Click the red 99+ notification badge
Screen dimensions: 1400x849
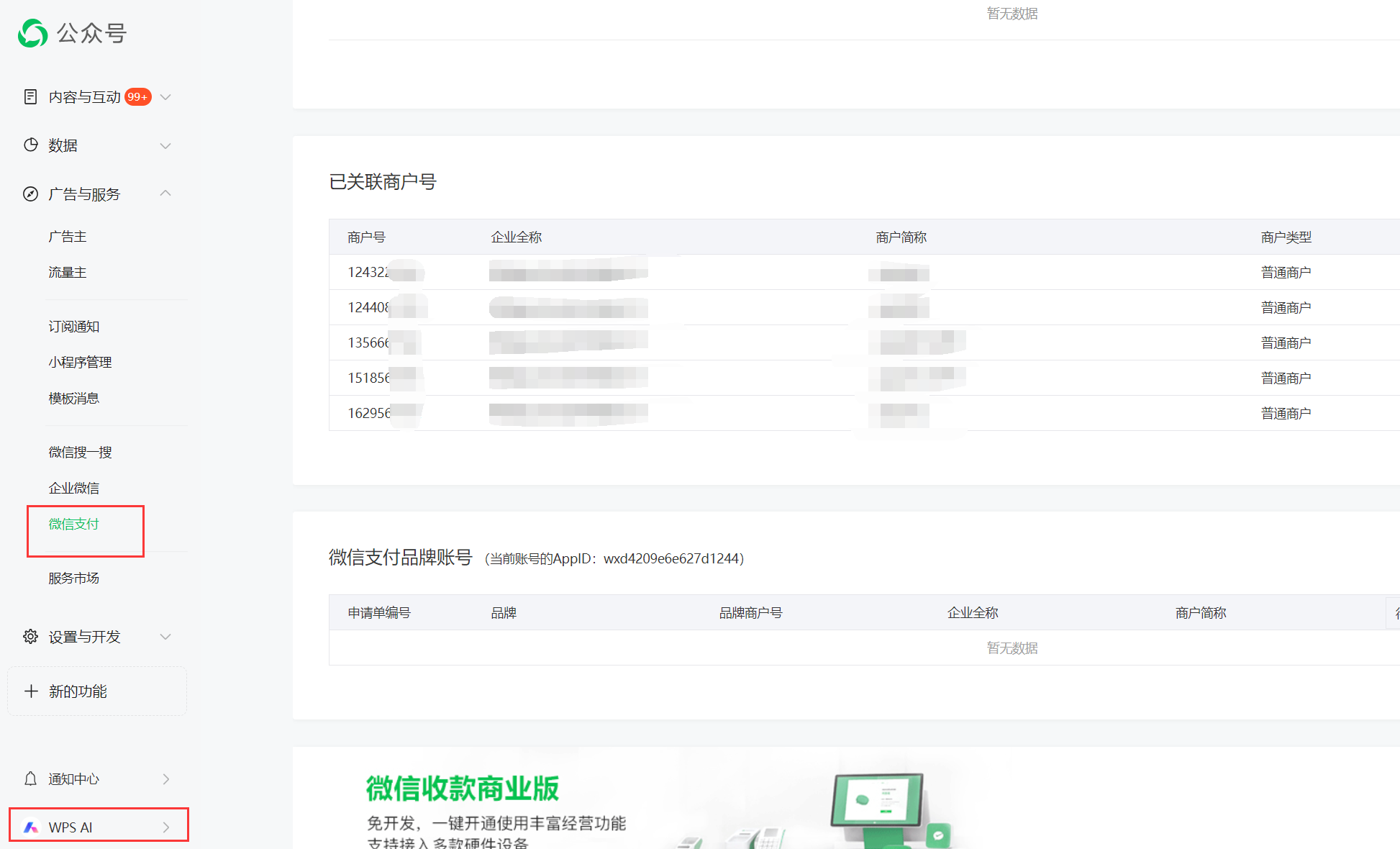(137, 96)
